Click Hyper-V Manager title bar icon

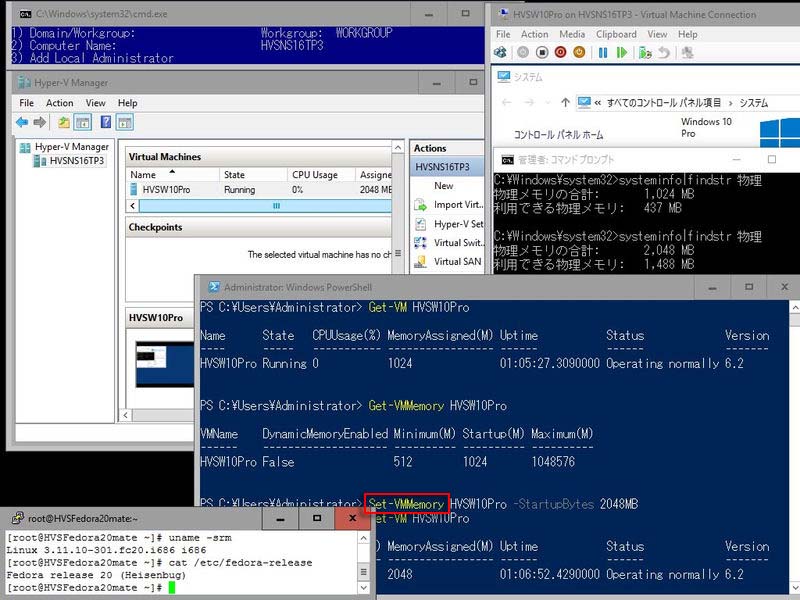24,82
